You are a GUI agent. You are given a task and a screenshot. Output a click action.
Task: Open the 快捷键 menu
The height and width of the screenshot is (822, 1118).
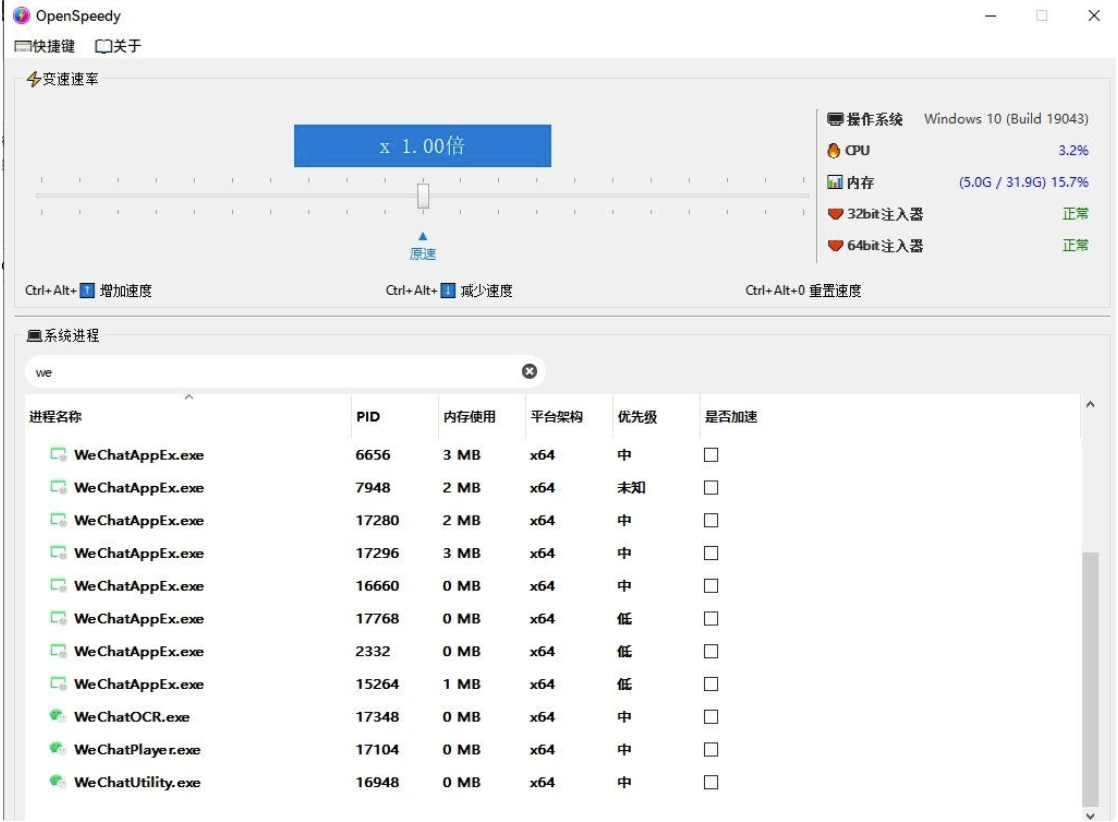[x=44, y=46]
